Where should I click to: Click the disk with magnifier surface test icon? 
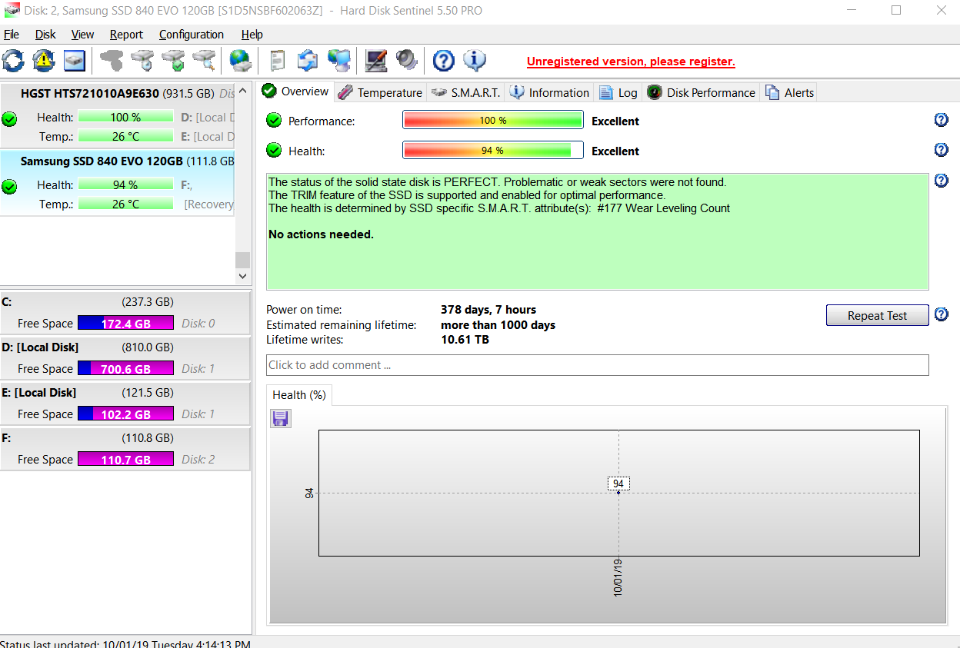(x=204, y=61)
